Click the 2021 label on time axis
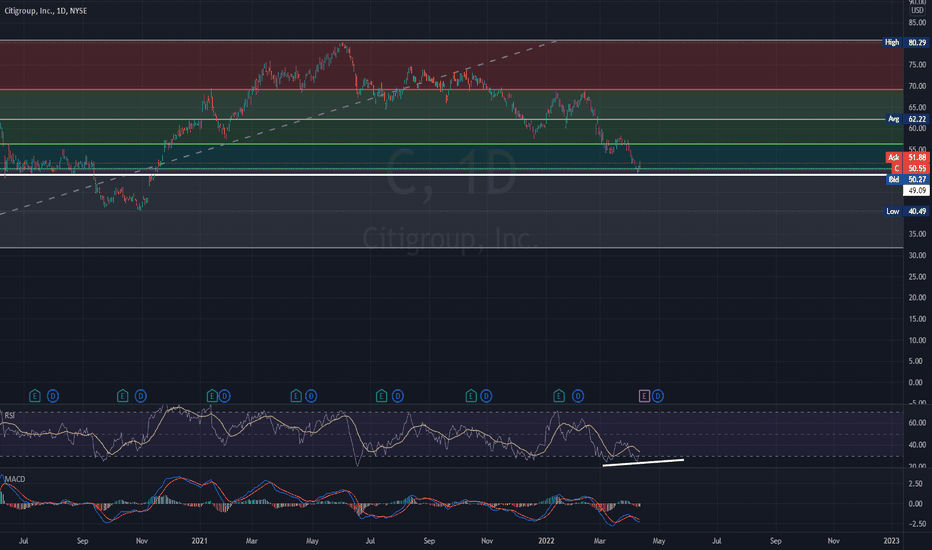The height and width of the screenshot is (550, 932). [x=199, y=541]
